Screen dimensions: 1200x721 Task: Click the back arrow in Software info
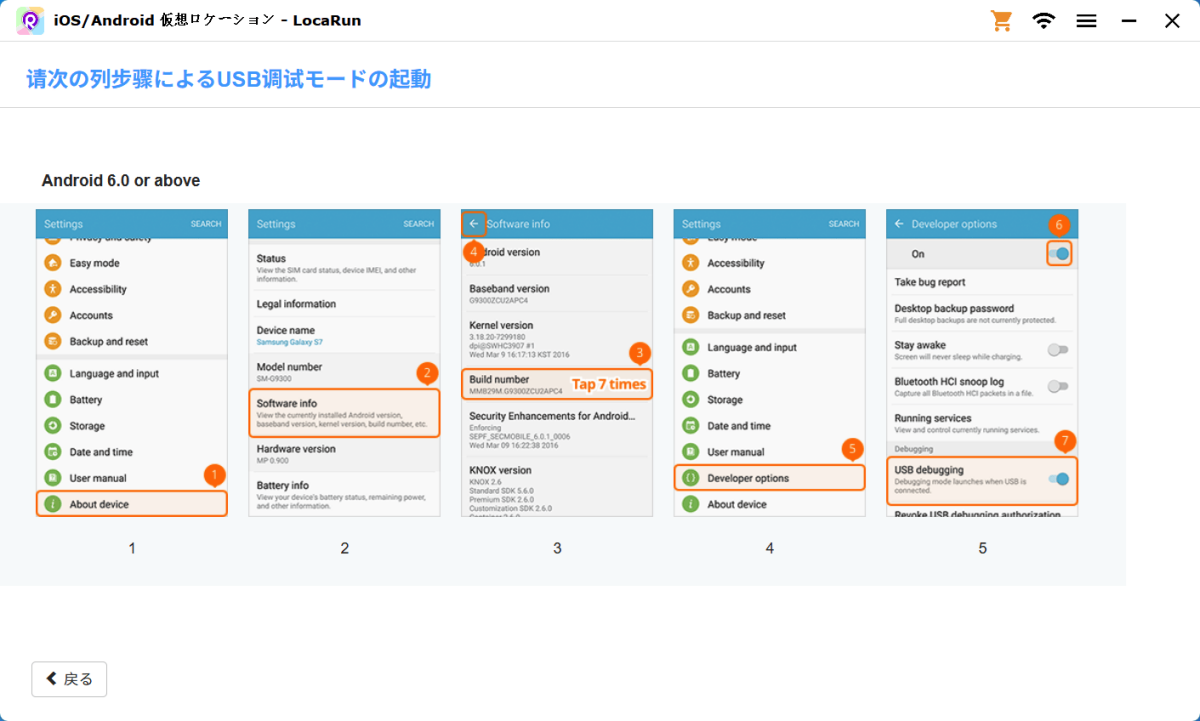point(474,224)
